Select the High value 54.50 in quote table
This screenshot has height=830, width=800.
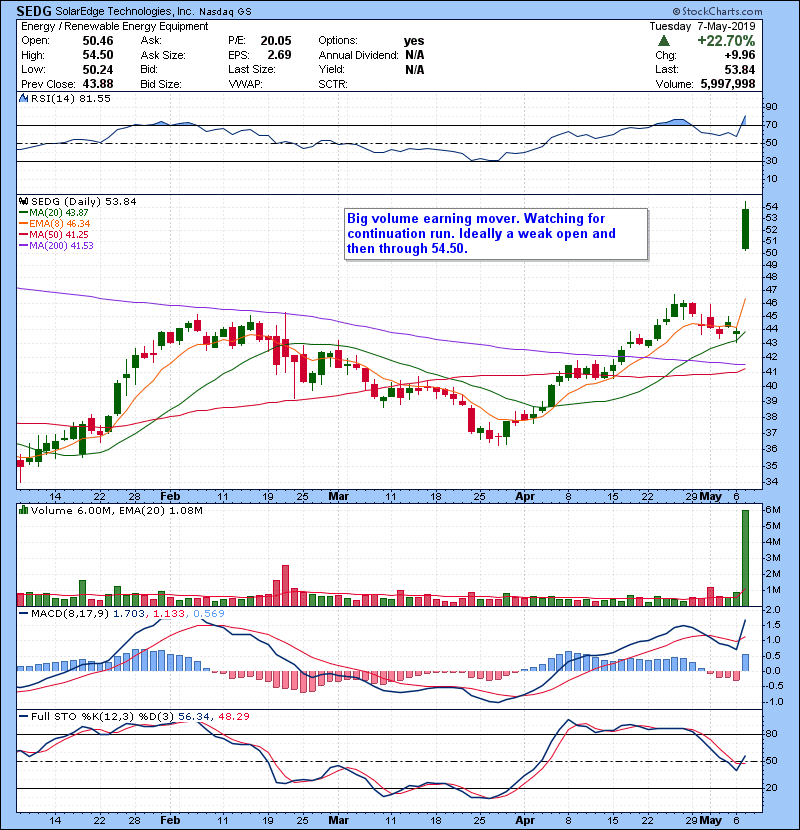coord(98,55)
